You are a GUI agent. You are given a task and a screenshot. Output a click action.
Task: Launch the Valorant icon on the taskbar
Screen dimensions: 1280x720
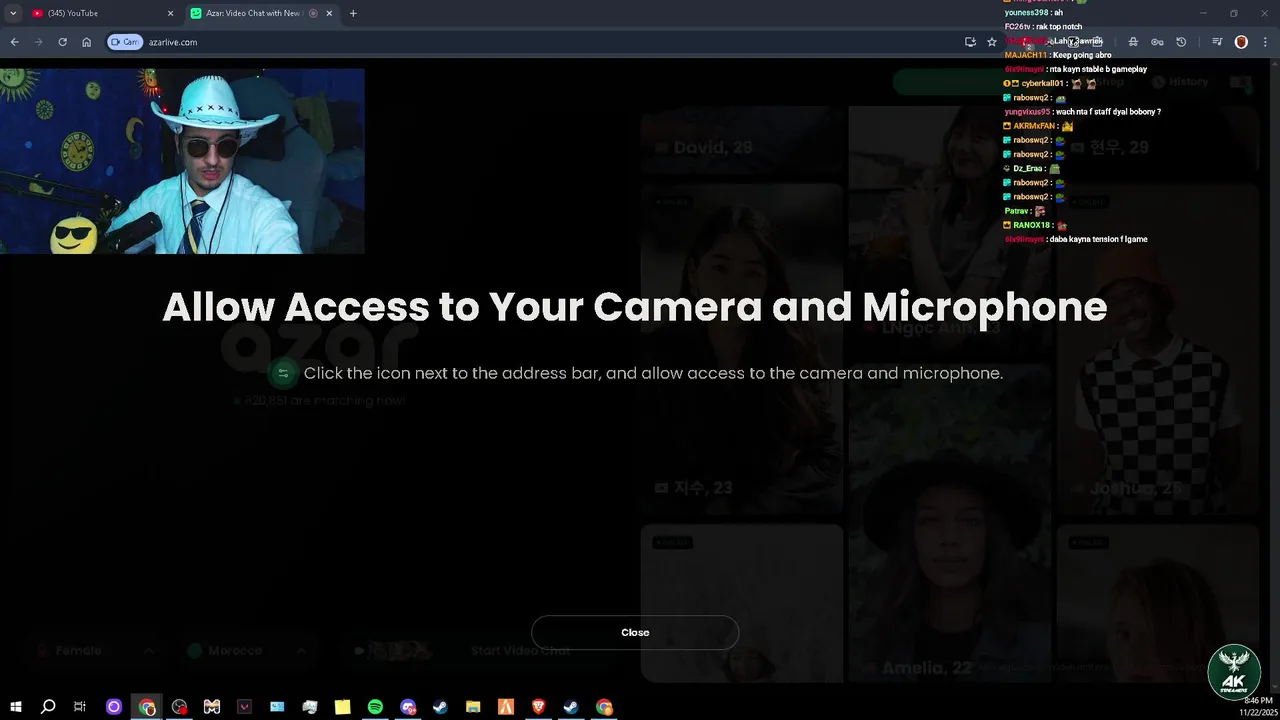(245, 707)
